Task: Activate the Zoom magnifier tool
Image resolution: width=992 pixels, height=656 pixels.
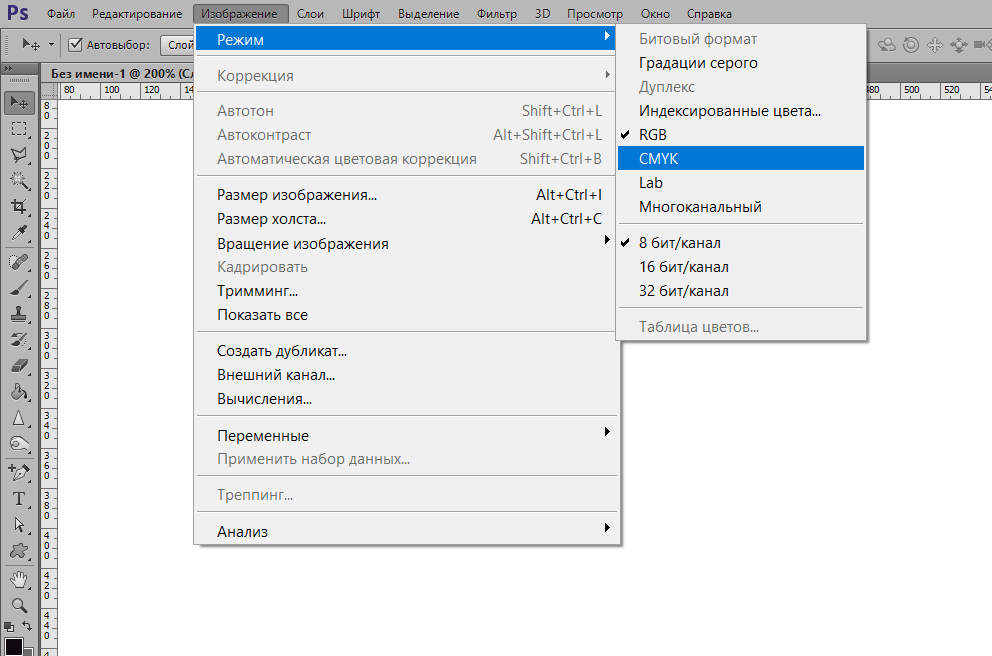Action: click(19, 605)
